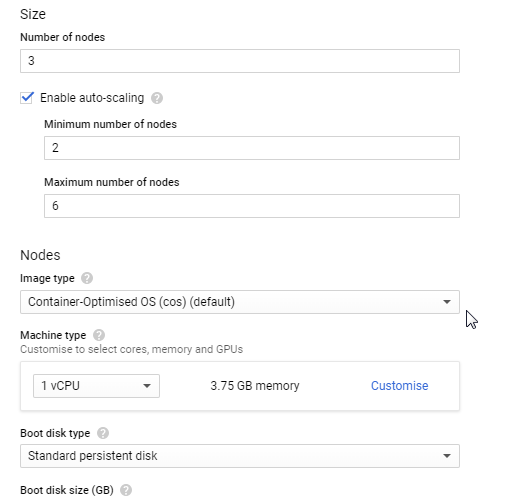Screen dimensions: 527x500
Task: Click the Boot disk type dropdown arrow
Action: [x=447, y=456]
